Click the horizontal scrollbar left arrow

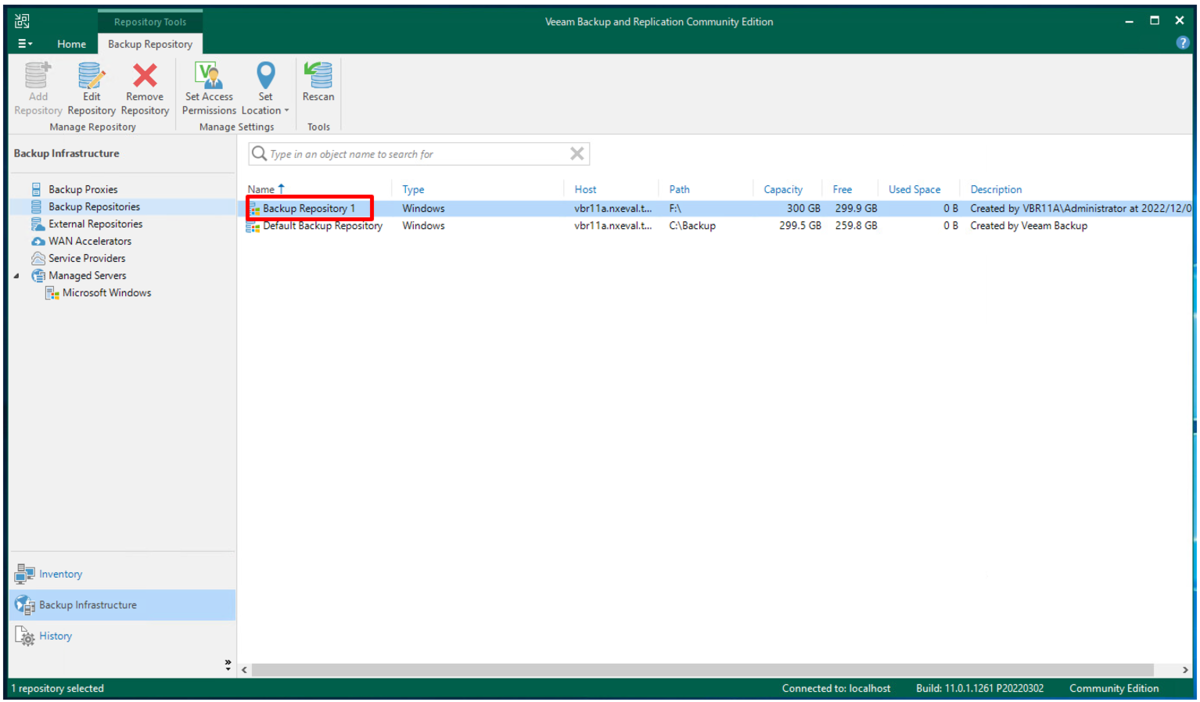pos(245,670)
